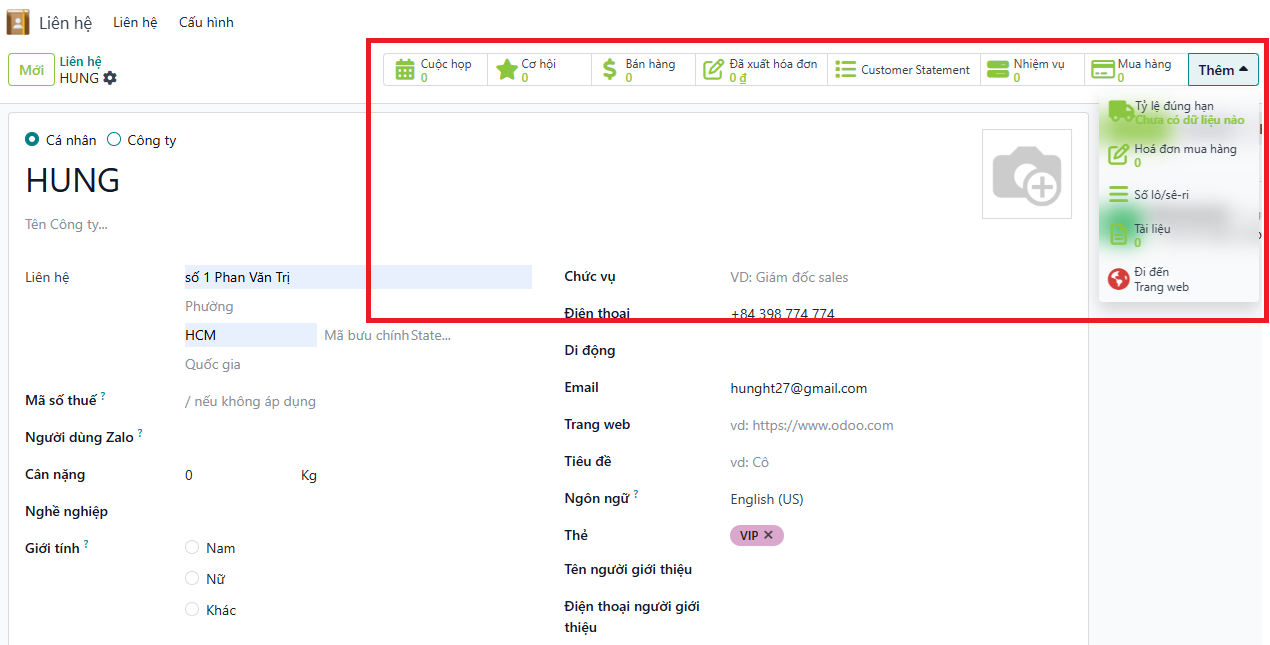Open the Liên hệ menu item

pyautogui.click(x=135, y=22)
